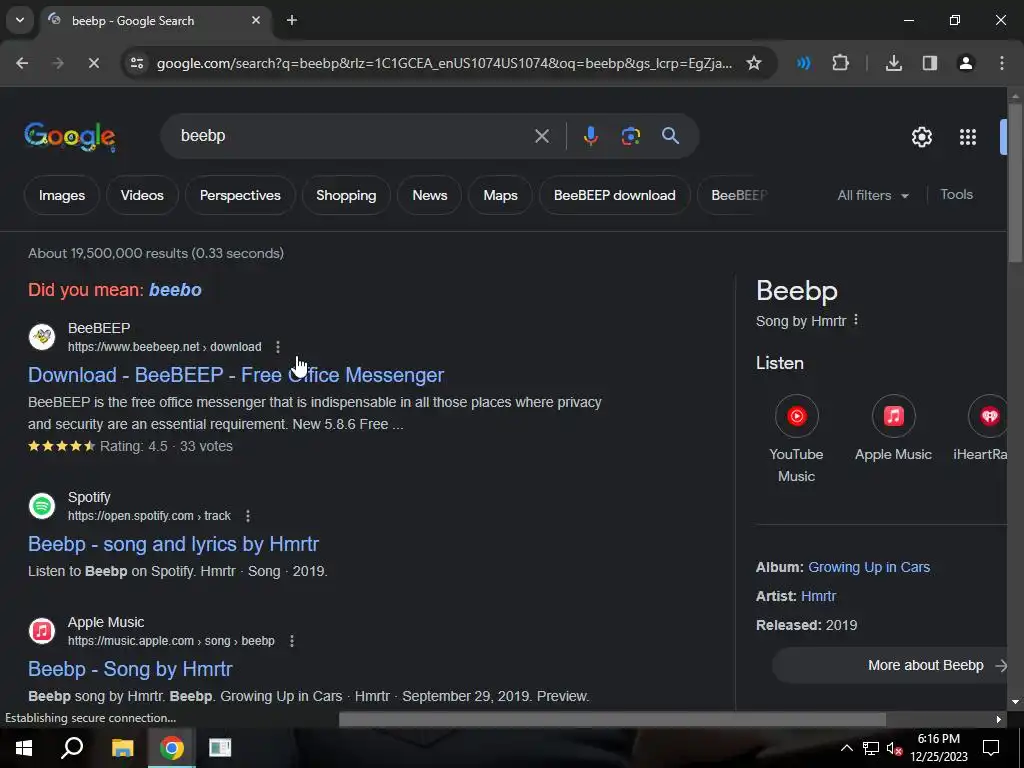This screenshot has width=1024, height=768.
Task: Toggle Chrome side panel
Action: [929, 63]
